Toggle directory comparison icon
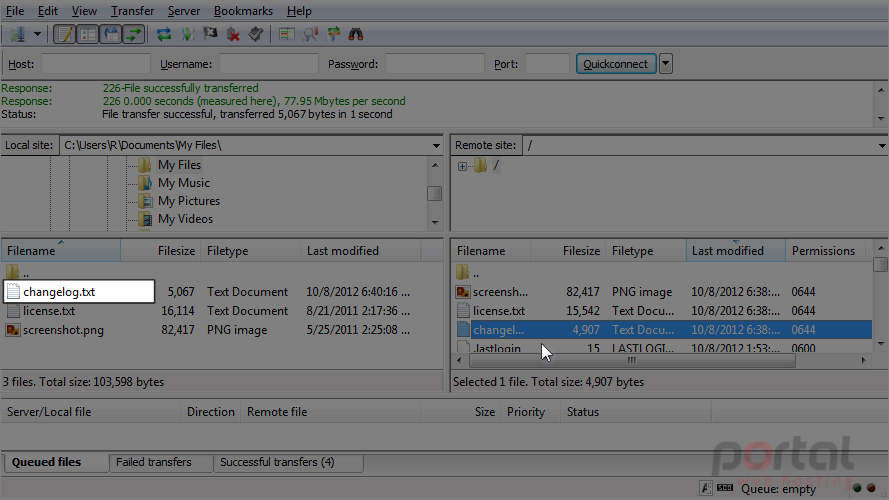The width and height of the screenshot is (889, 500). (310, 34)
